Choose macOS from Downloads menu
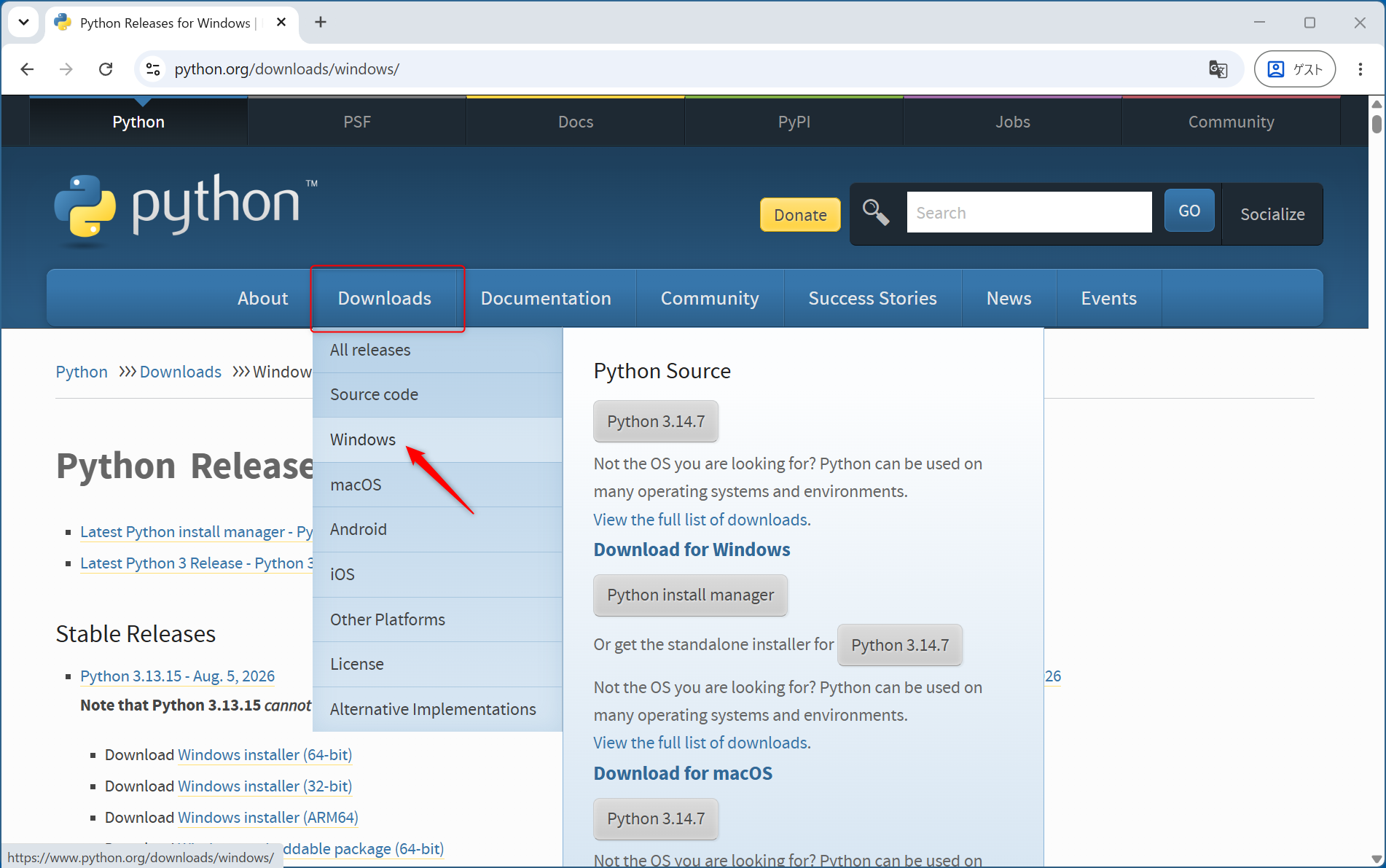 (437, 485)
